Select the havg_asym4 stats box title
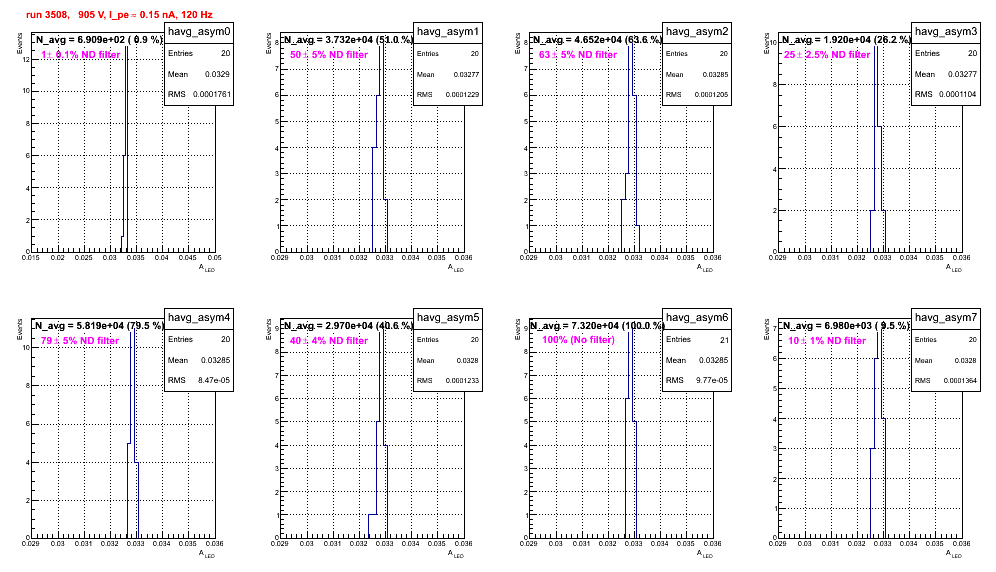Viewport: 996px width, 572px height. click(x=199, y=317)
